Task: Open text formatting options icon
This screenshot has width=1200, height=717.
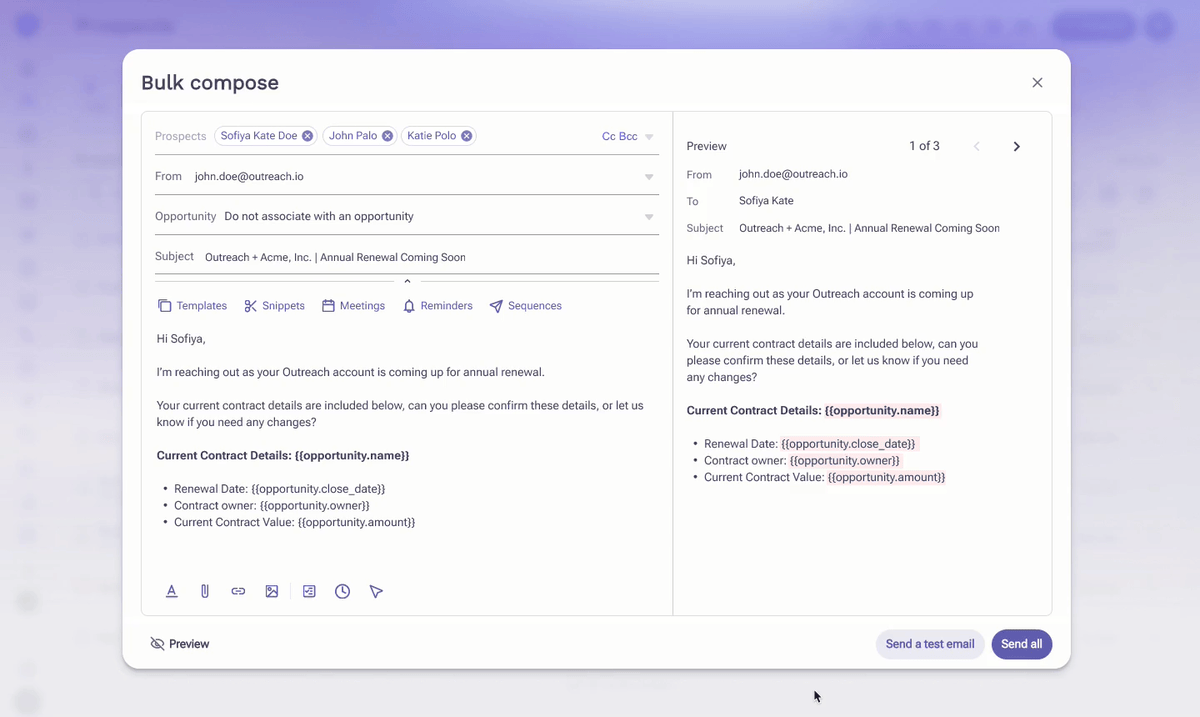Action: (172, 591)
